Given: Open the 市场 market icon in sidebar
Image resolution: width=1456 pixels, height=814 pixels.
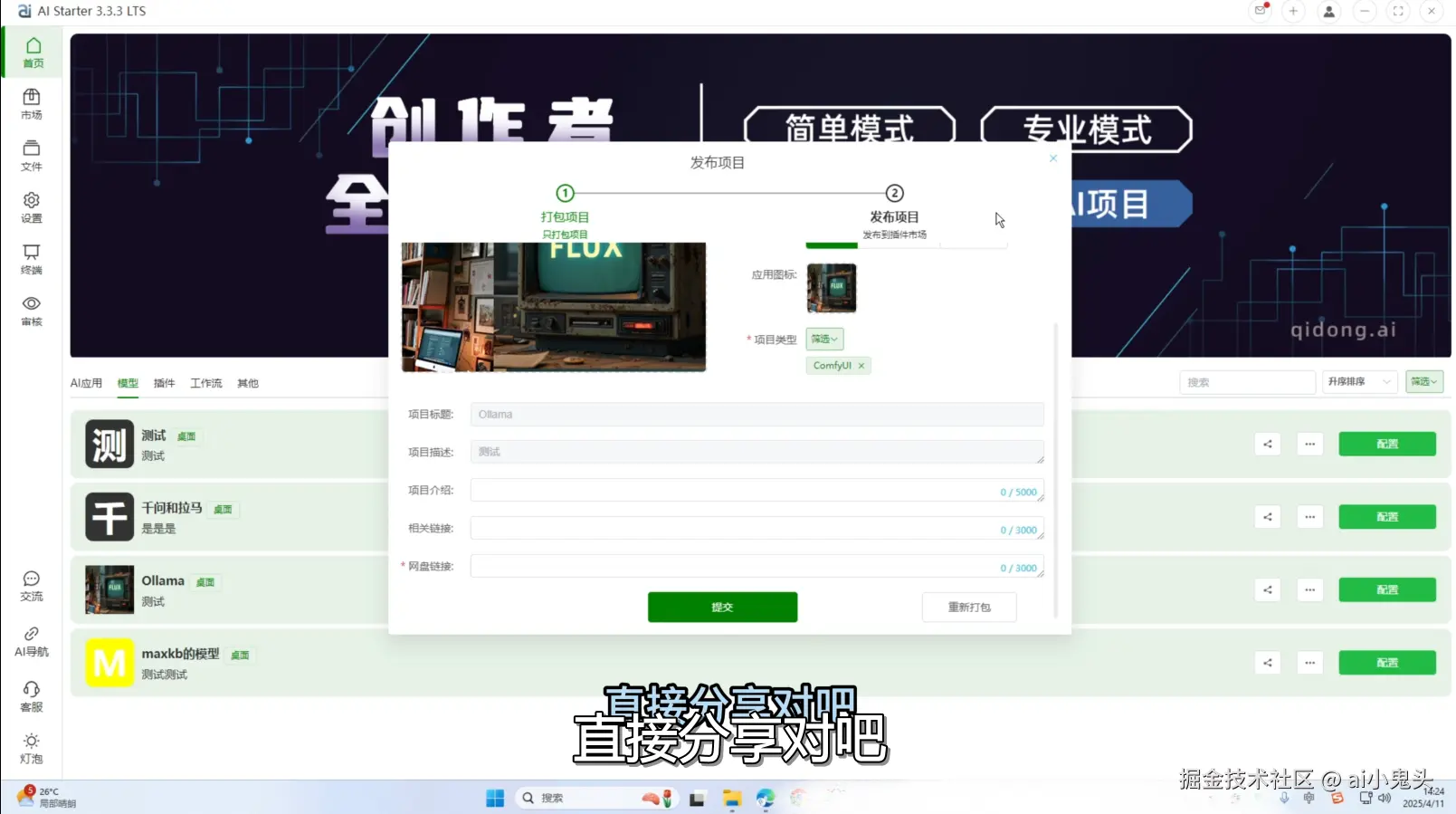Looking at the screenshot, I should [32, 103].
